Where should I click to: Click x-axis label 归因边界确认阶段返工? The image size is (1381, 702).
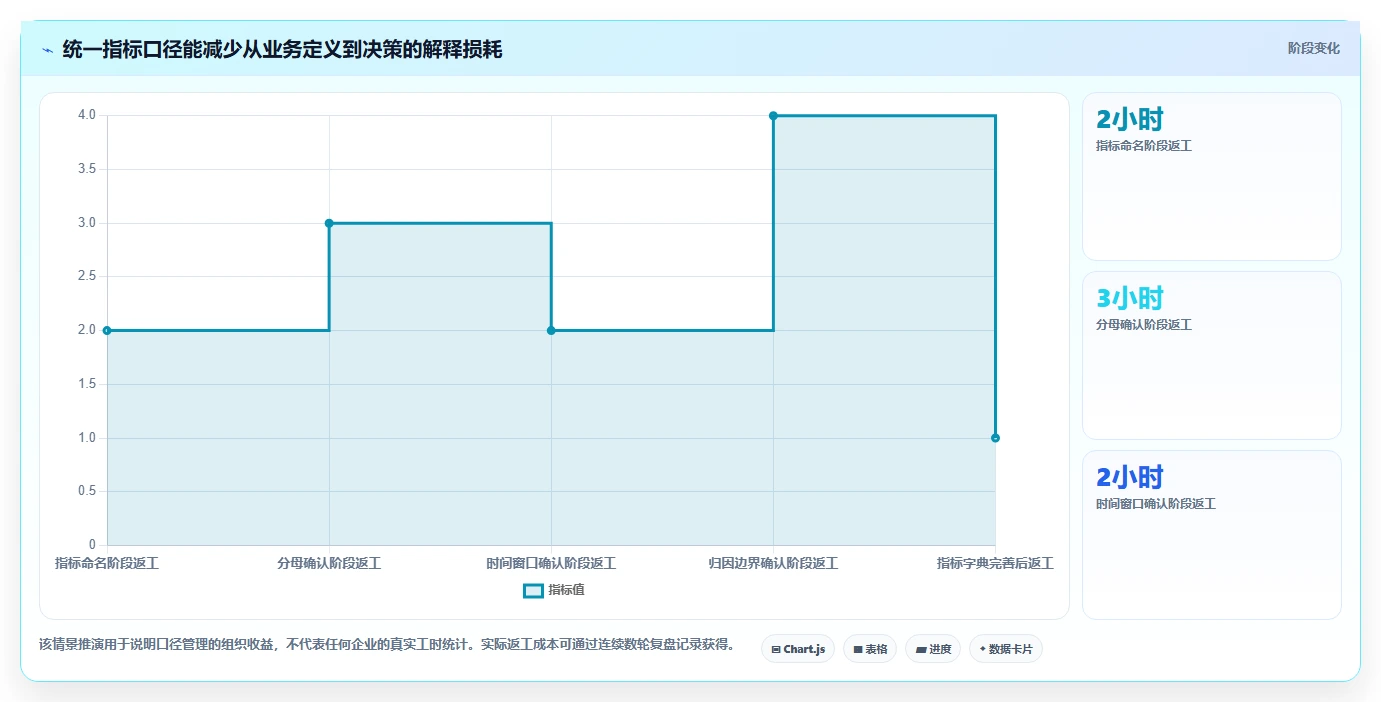click(x=773, y=563)
